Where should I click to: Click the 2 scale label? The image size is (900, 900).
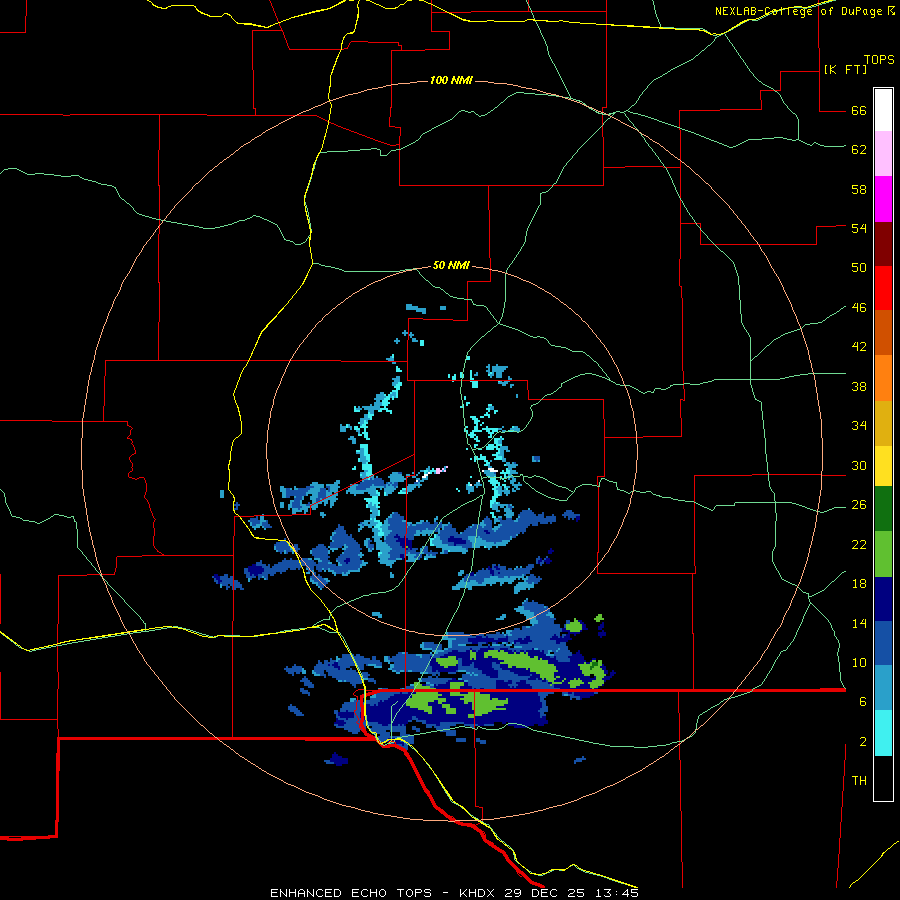click(x=863, y=742)
